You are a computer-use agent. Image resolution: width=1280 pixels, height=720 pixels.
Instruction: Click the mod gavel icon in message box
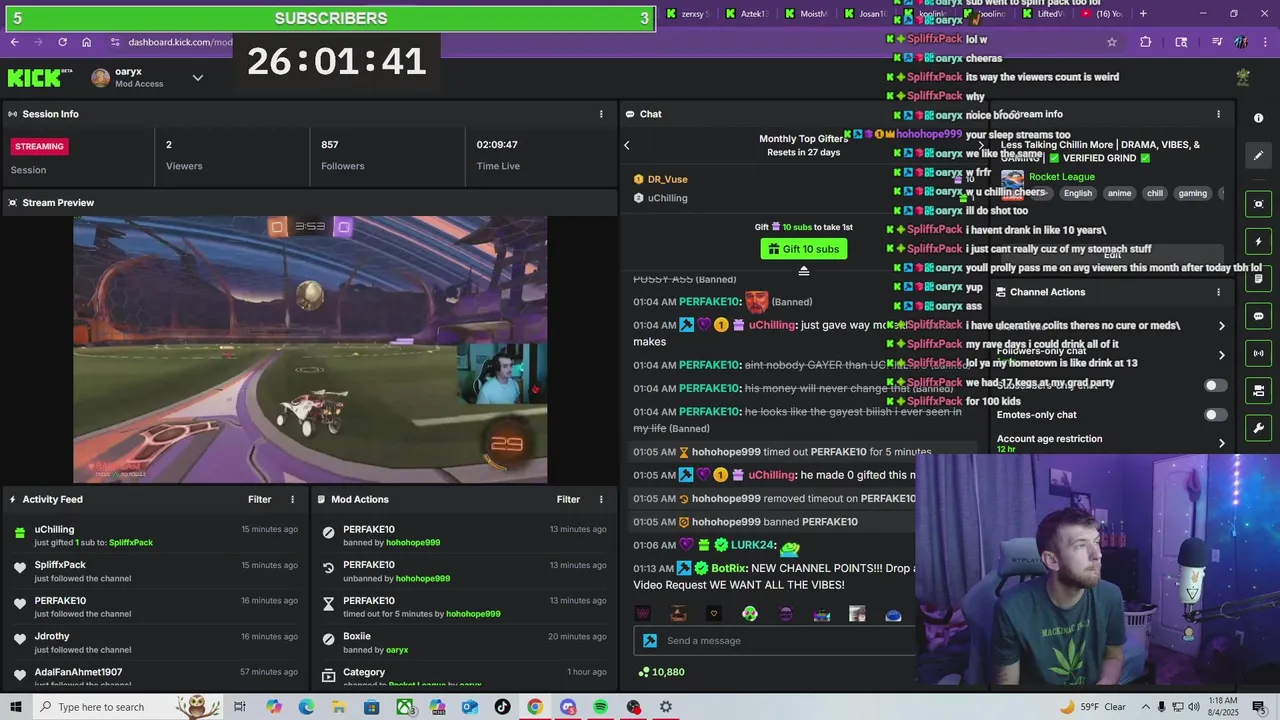pos(650,641)
